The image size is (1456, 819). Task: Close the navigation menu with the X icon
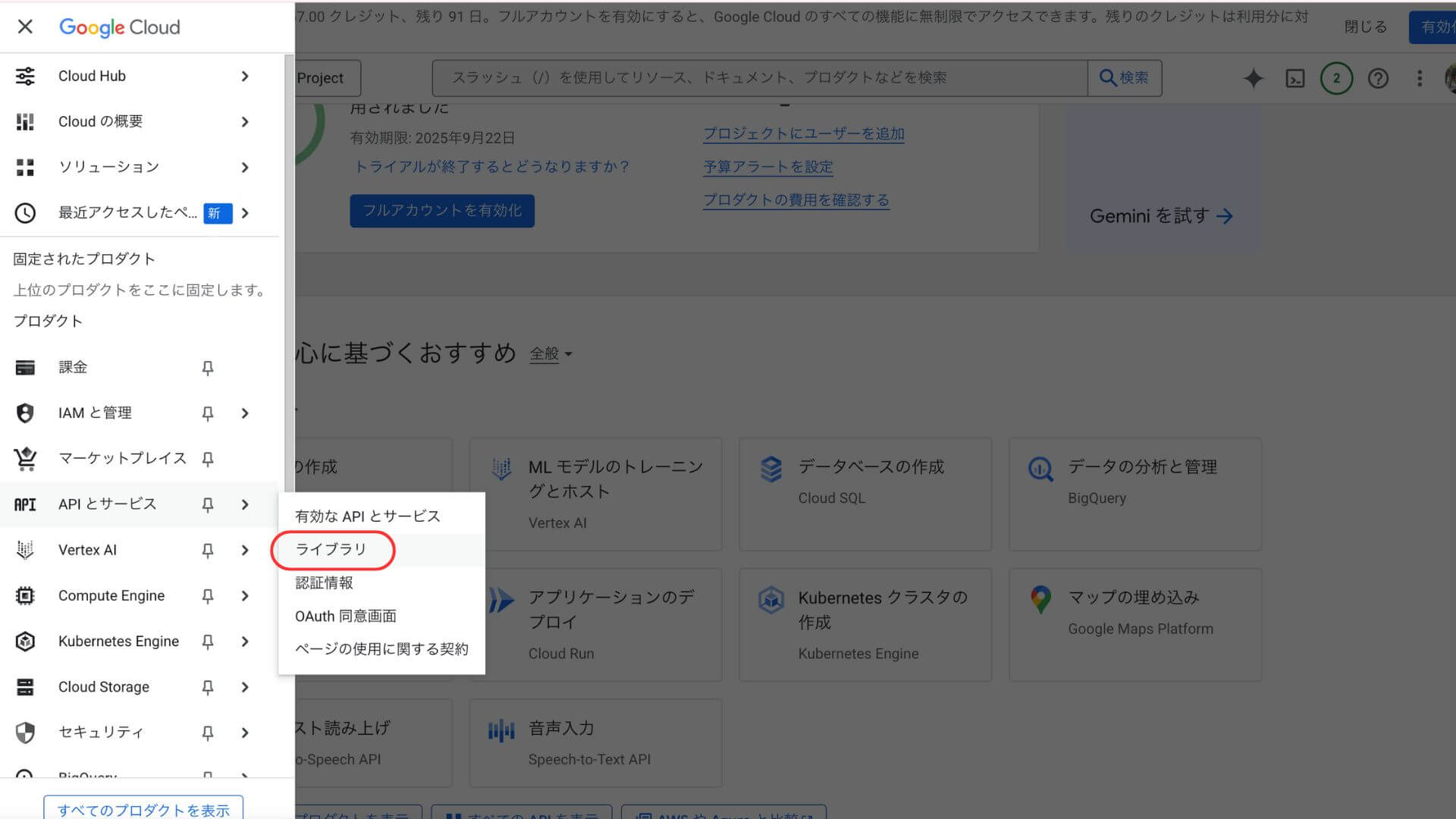pyautogui.click(x=25, y=27)
